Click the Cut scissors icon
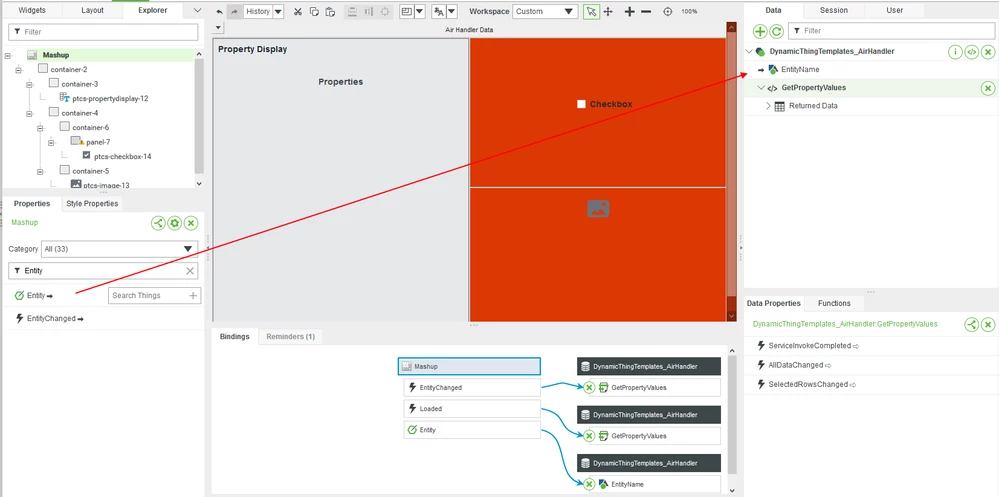The width and height of the screenshot is (999, 497). click(298, 11)
